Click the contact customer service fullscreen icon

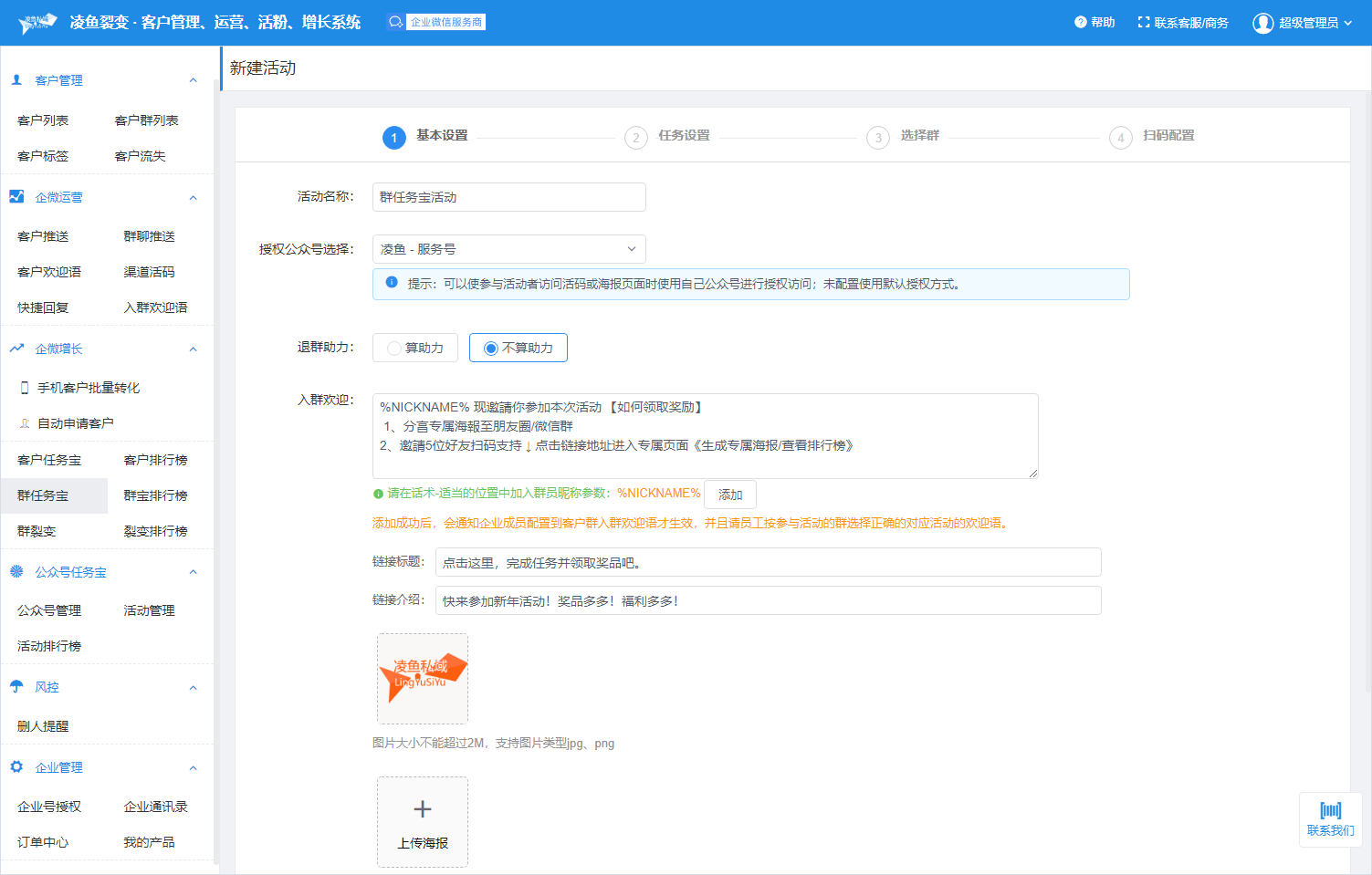[1144, 23]
